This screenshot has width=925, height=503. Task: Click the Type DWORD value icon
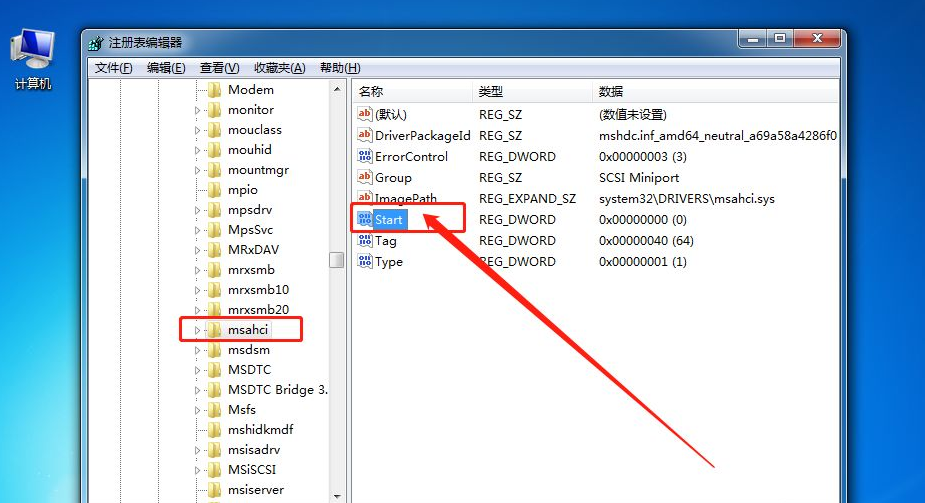pyautogui.click(x=364, y=261)
